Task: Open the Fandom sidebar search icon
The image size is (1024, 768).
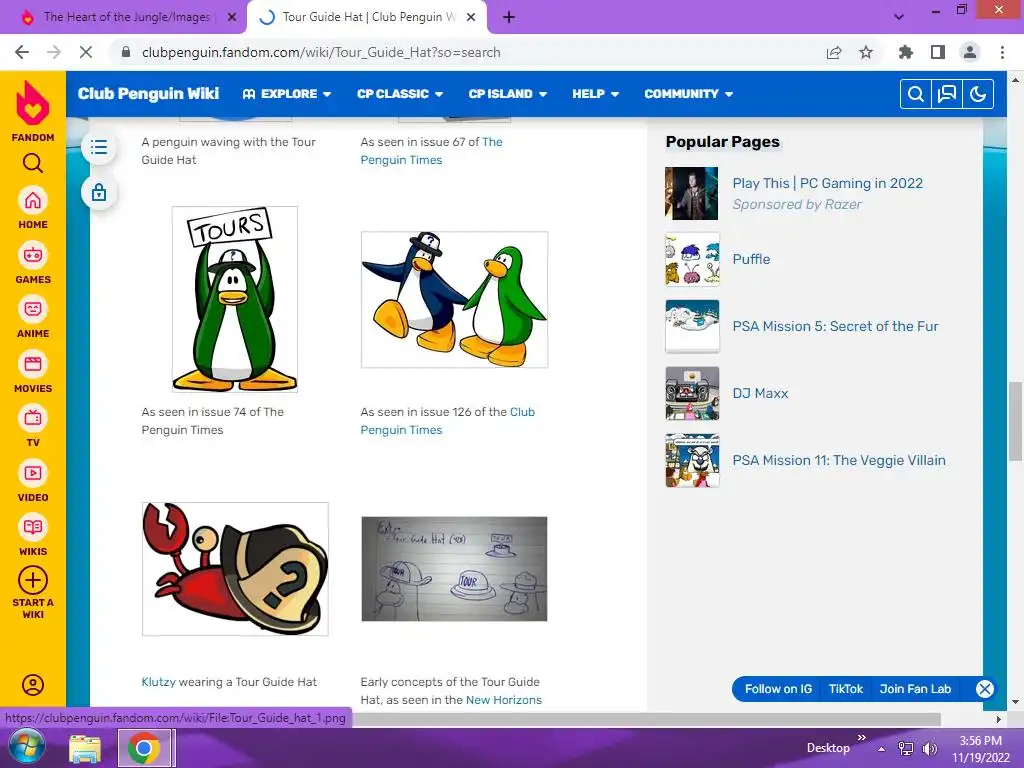Action: coord(33,163)
